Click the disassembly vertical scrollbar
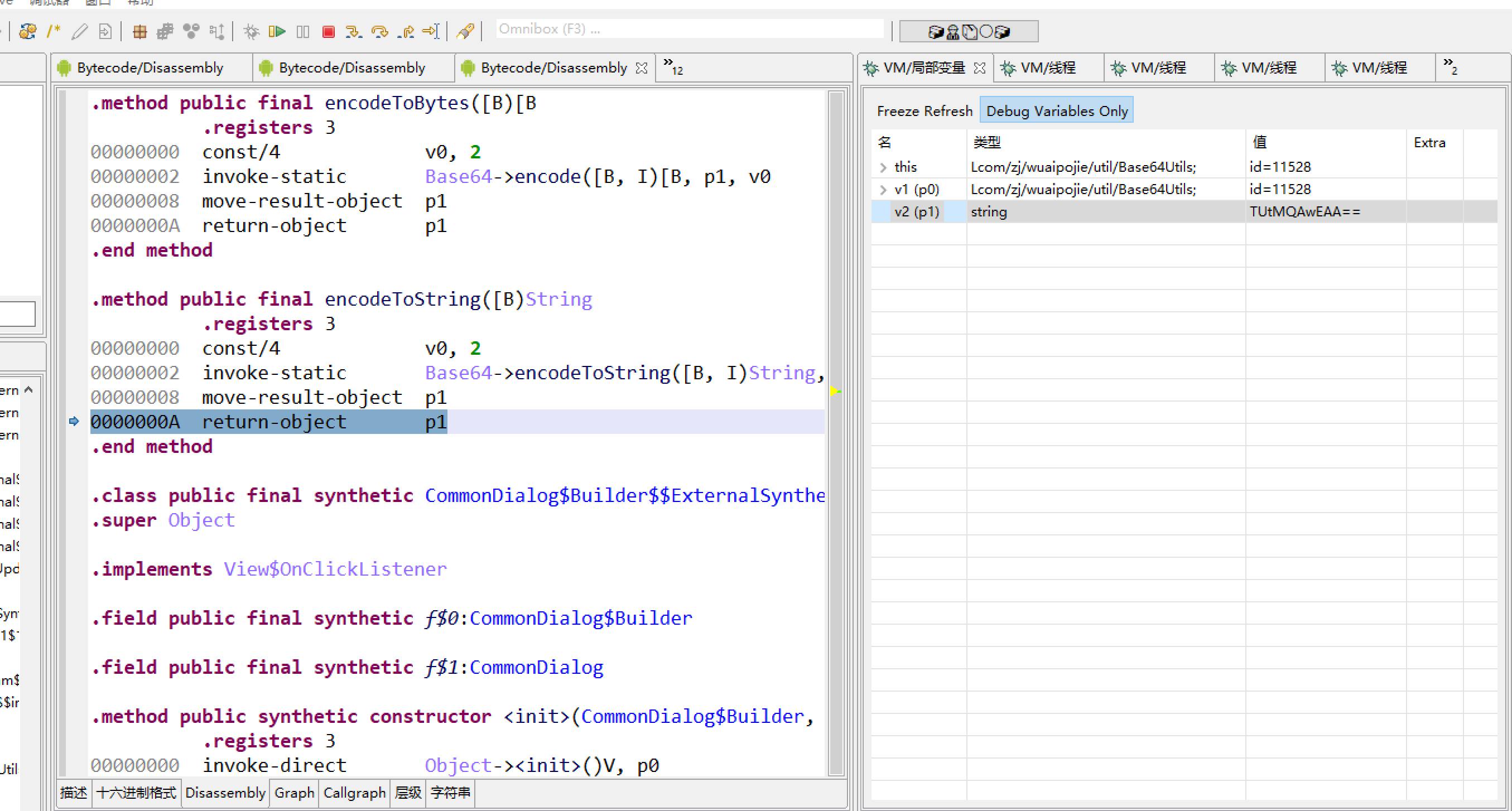Viewport: 1512px width, 811px height. tap(836, 433)
